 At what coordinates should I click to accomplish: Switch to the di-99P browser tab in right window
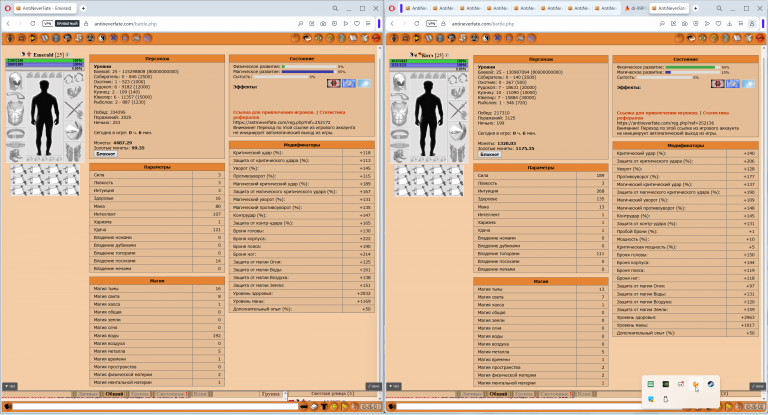(635, 8)
